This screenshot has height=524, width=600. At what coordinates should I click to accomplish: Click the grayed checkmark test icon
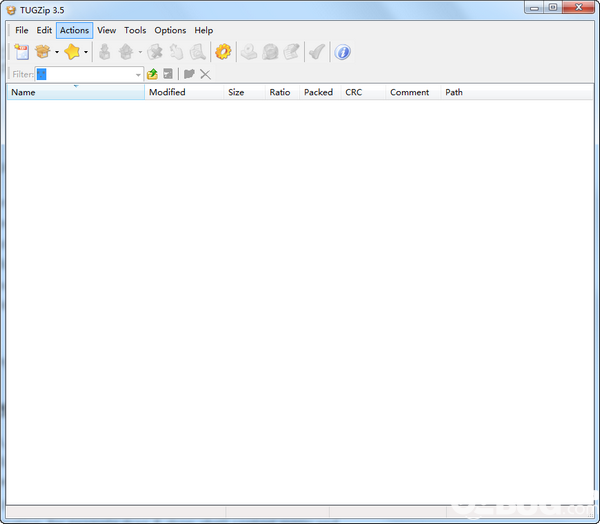pos(317,52)
